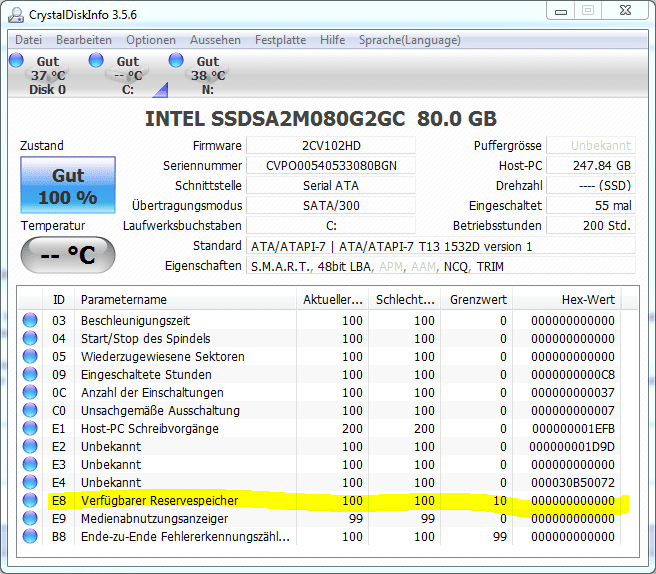Viewport: 656px width, 574px height.
Task: Click the Eigenschaften field with S.M.A.R.T.
Action: (x=441, y=266)
